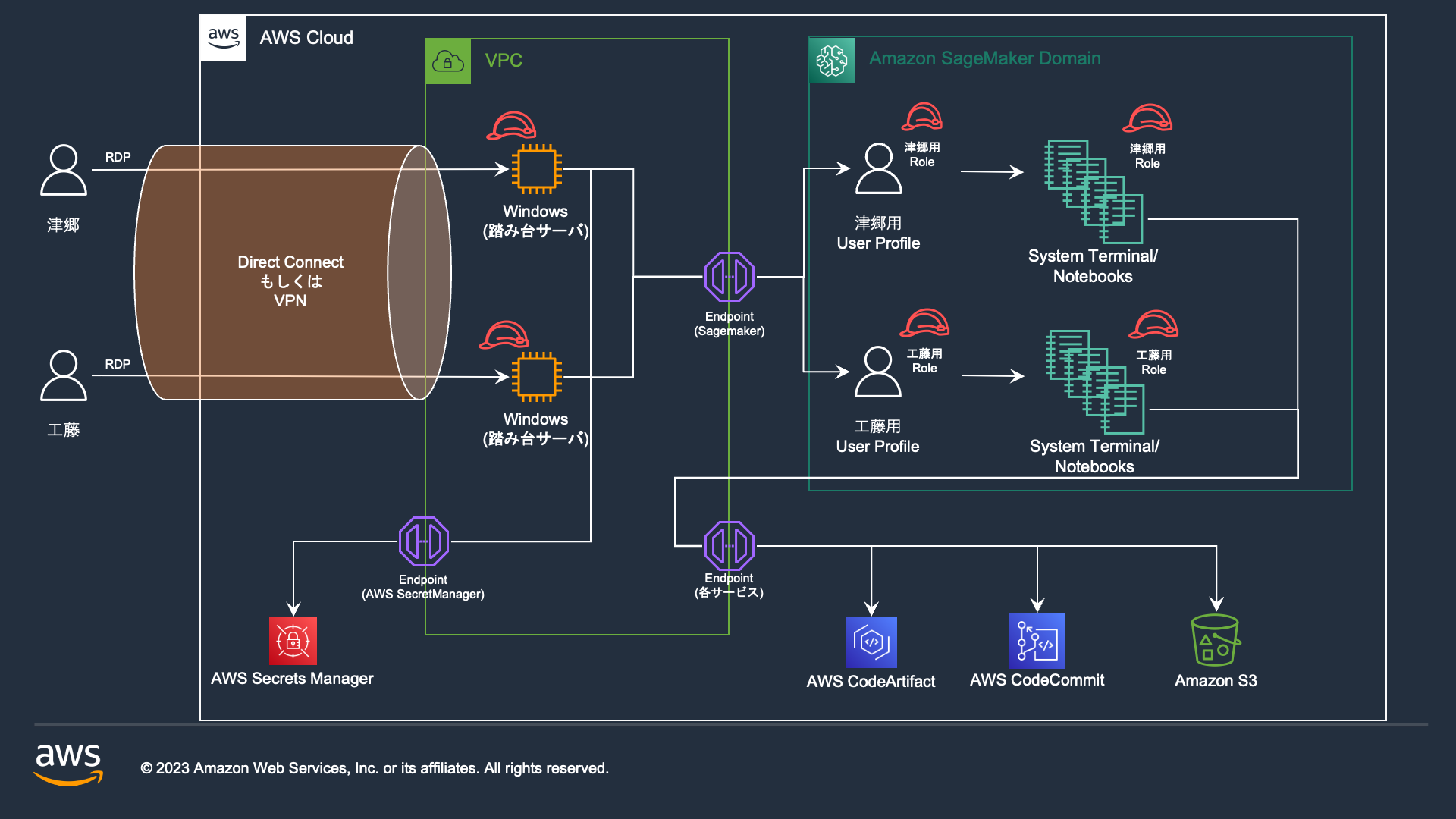Click the AWS Cloud logo icon

[223, 37]
